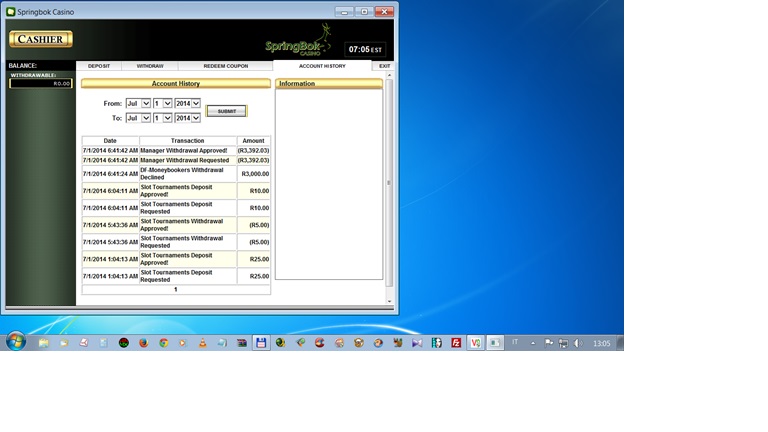Launch Google Chrome from the taskbar

[164, 343]
